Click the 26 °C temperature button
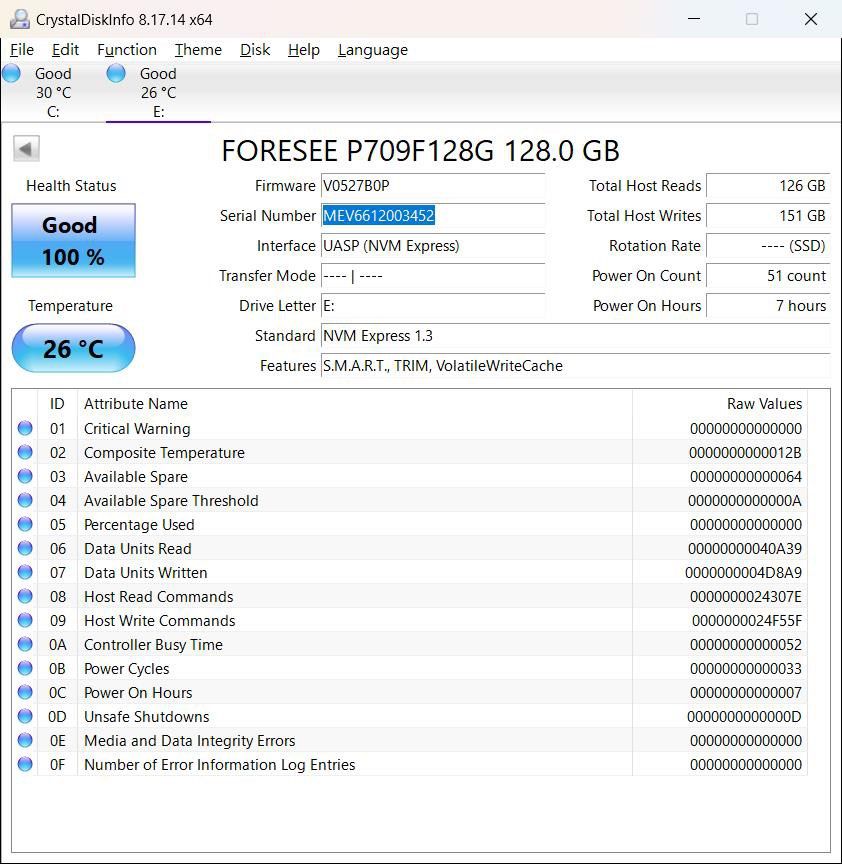842x864 pixels. pyautogui.click(x=72, y=348)
